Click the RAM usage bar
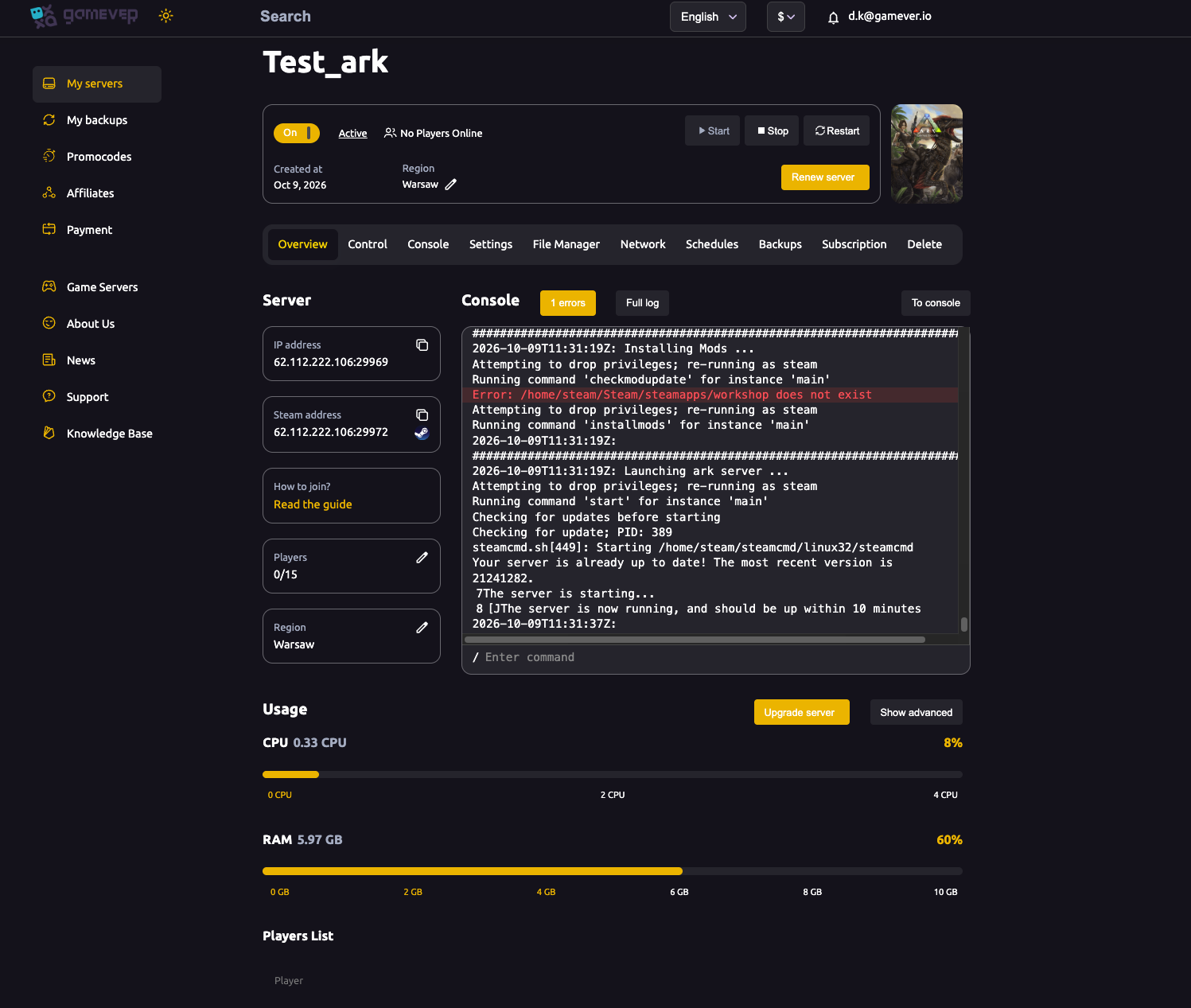Viewport: 1191px width, 1008px height. pyautogui.click(x=613, y=871)
